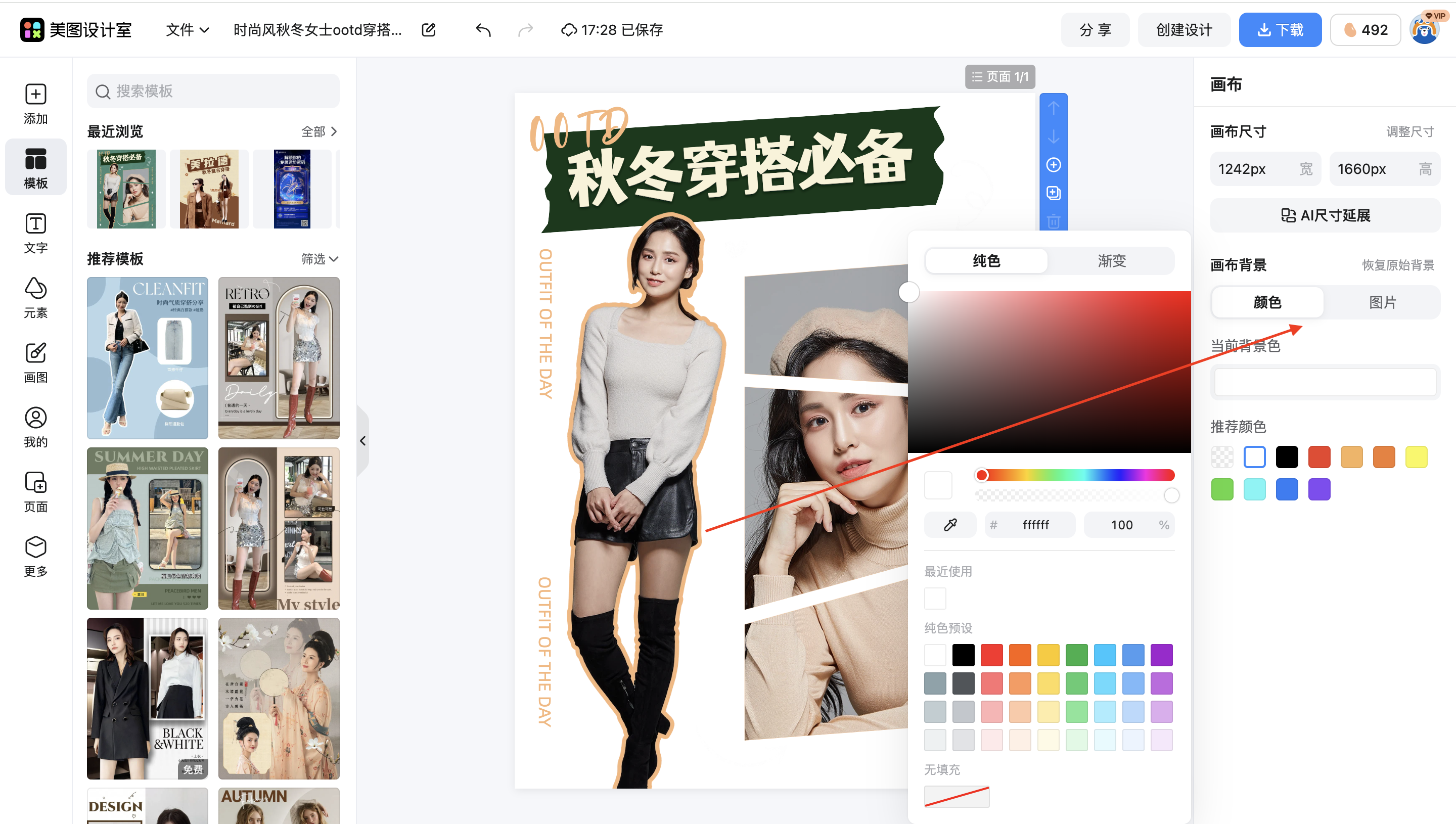Click the 下载 (Download) button
The width and height of the screenshot is (1456, 824).
(1280, 29)
